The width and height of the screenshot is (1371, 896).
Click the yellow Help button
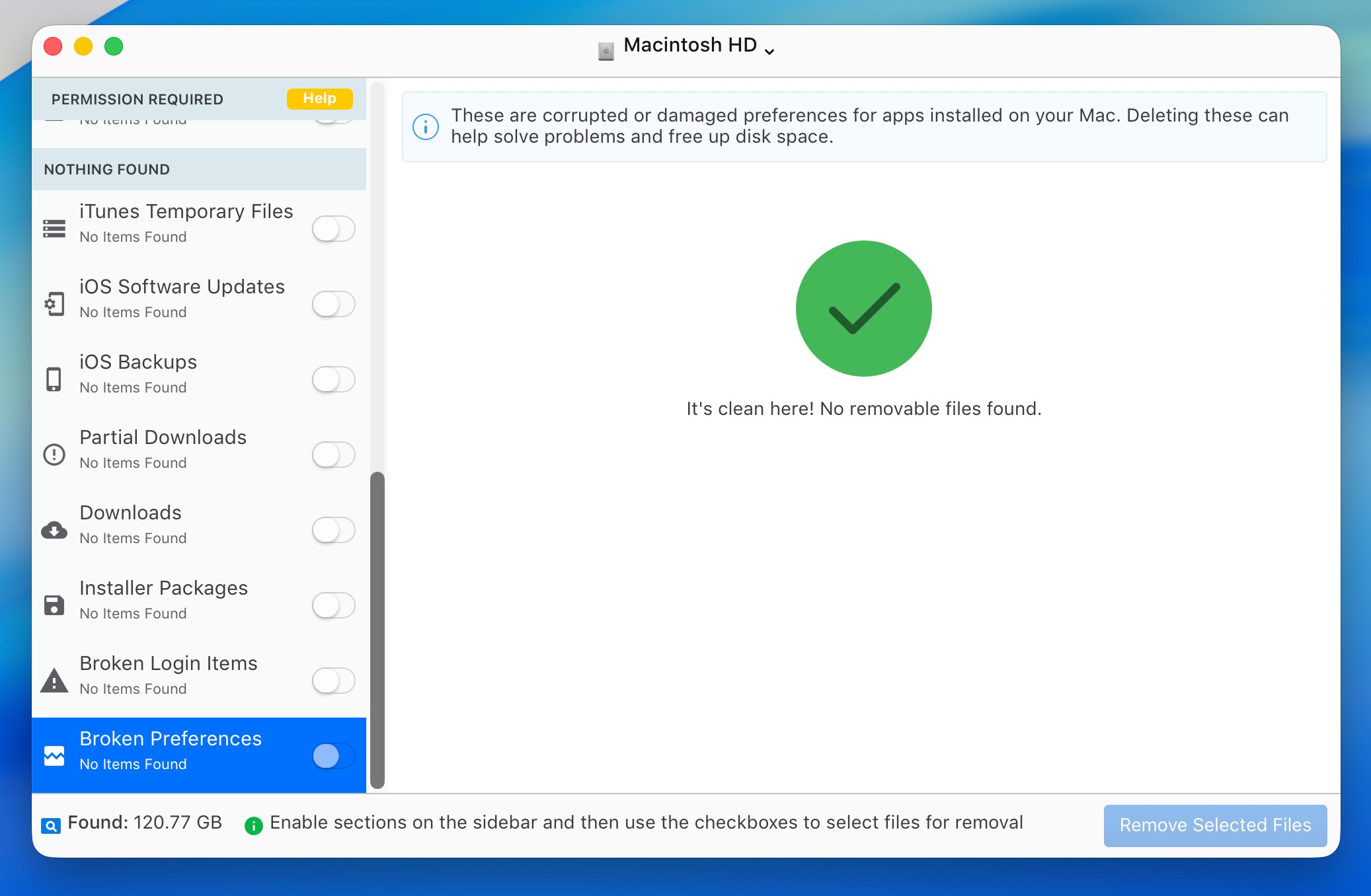tap(319, 98)
